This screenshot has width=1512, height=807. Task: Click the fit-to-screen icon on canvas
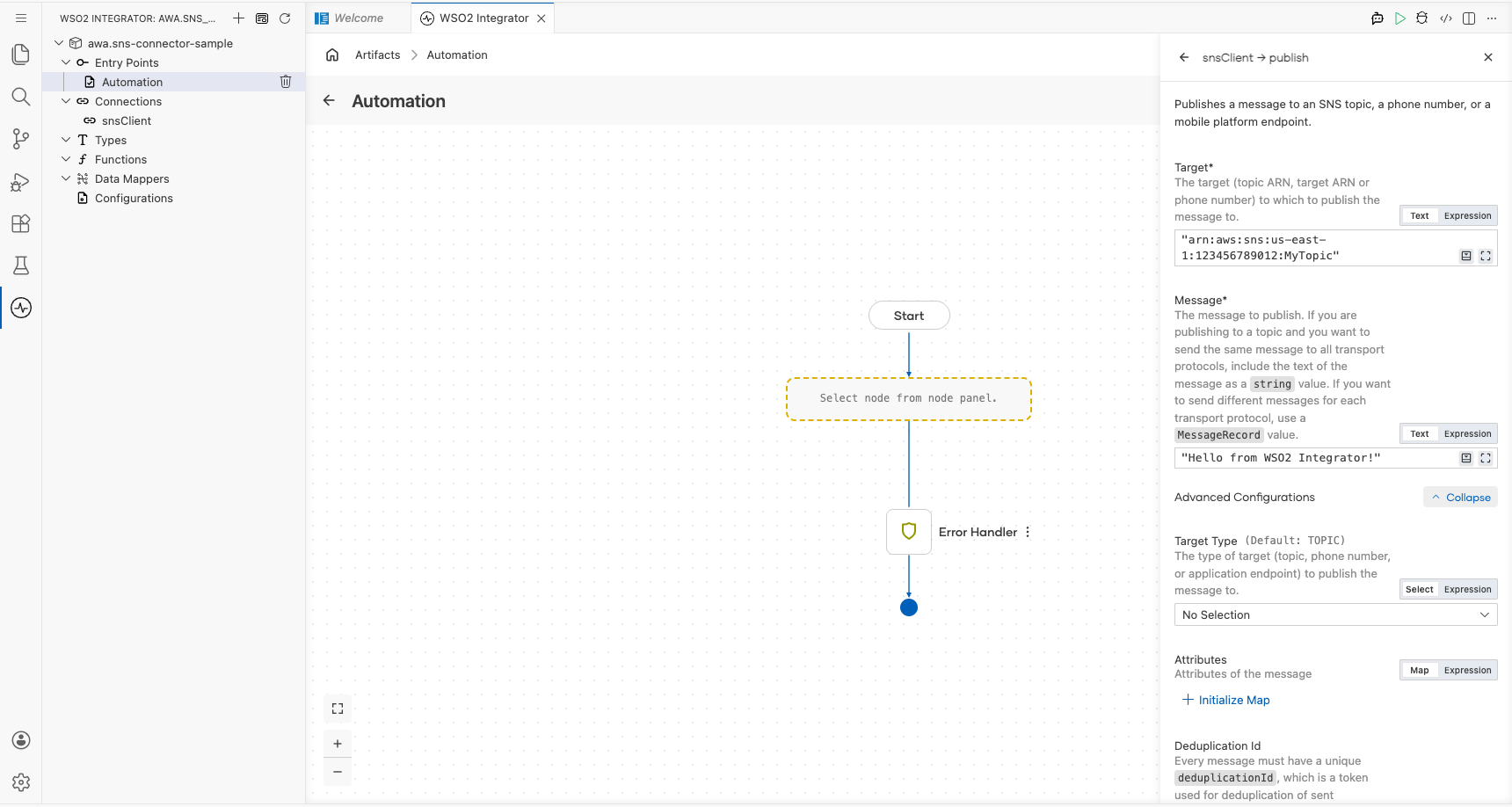click(338, 709)
